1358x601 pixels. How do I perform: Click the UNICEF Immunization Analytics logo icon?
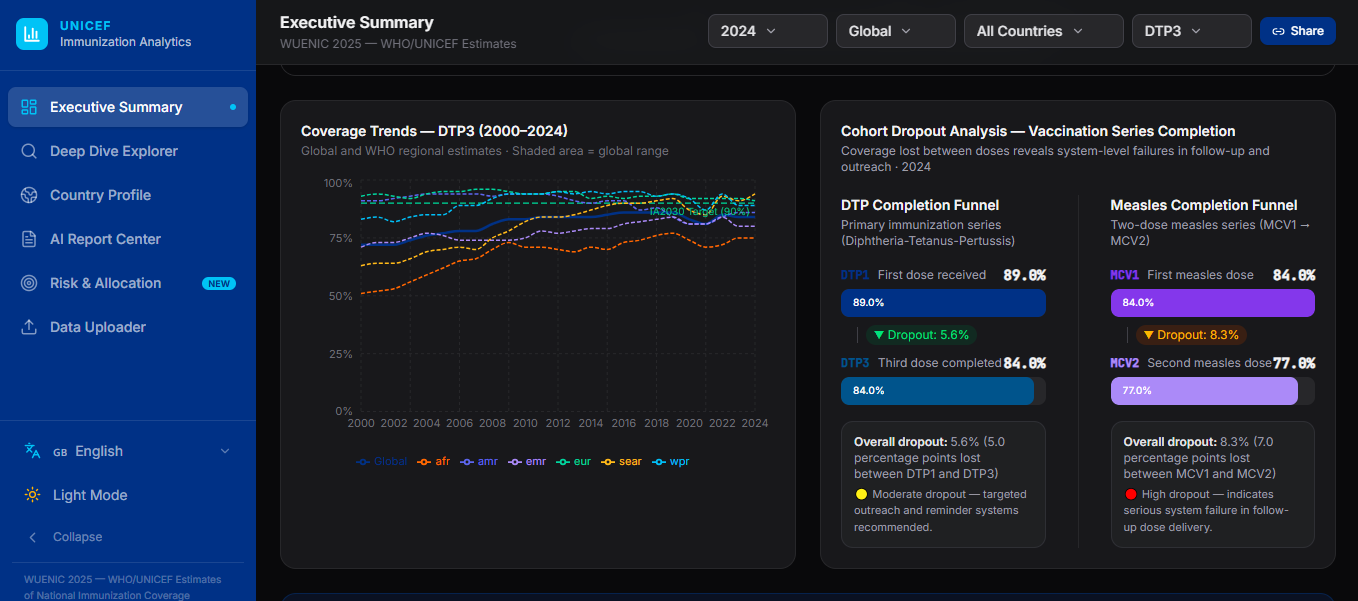pos(32,34)
